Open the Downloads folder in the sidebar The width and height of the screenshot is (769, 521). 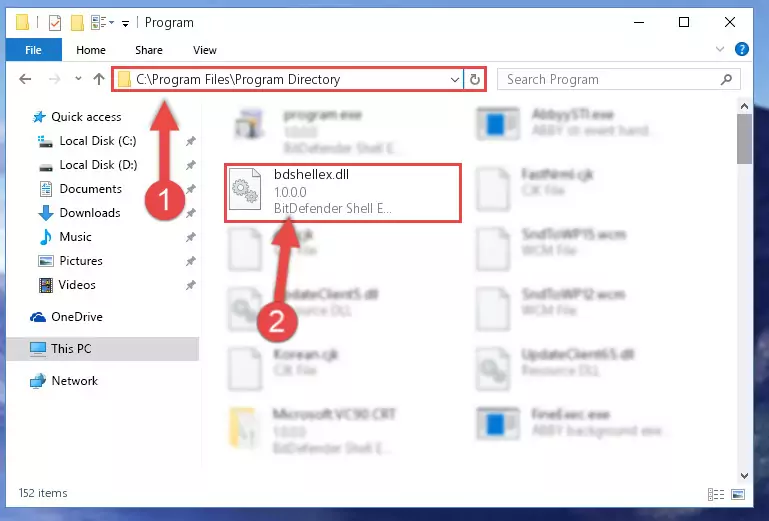[79, 213]
